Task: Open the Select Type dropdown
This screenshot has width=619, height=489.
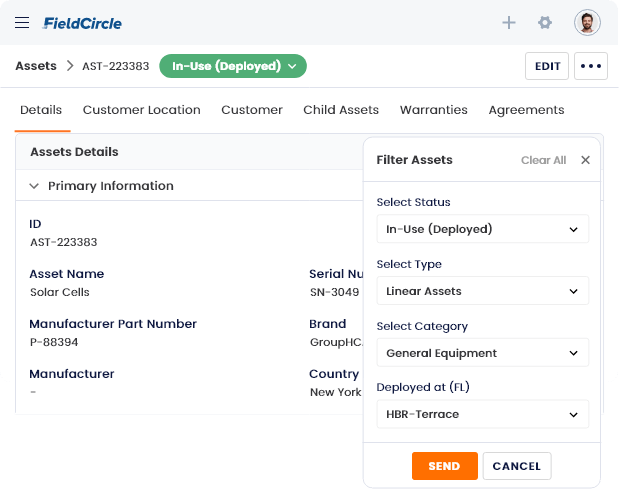Action: pos(482,291)
